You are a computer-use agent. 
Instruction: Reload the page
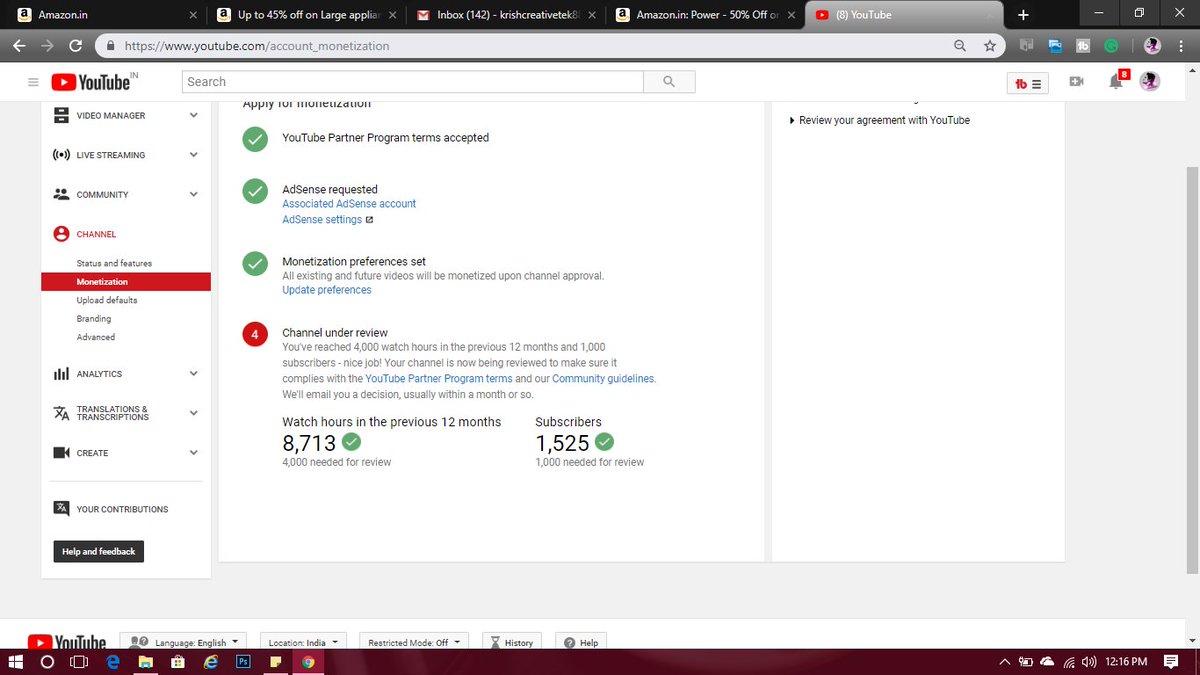(x=76, y=46)
